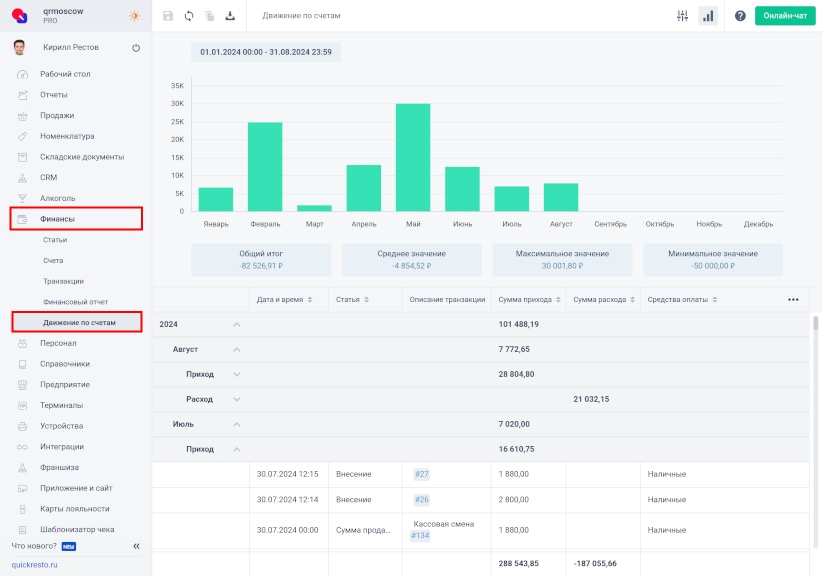Click the Финансы wallet icon

(22, 219)
